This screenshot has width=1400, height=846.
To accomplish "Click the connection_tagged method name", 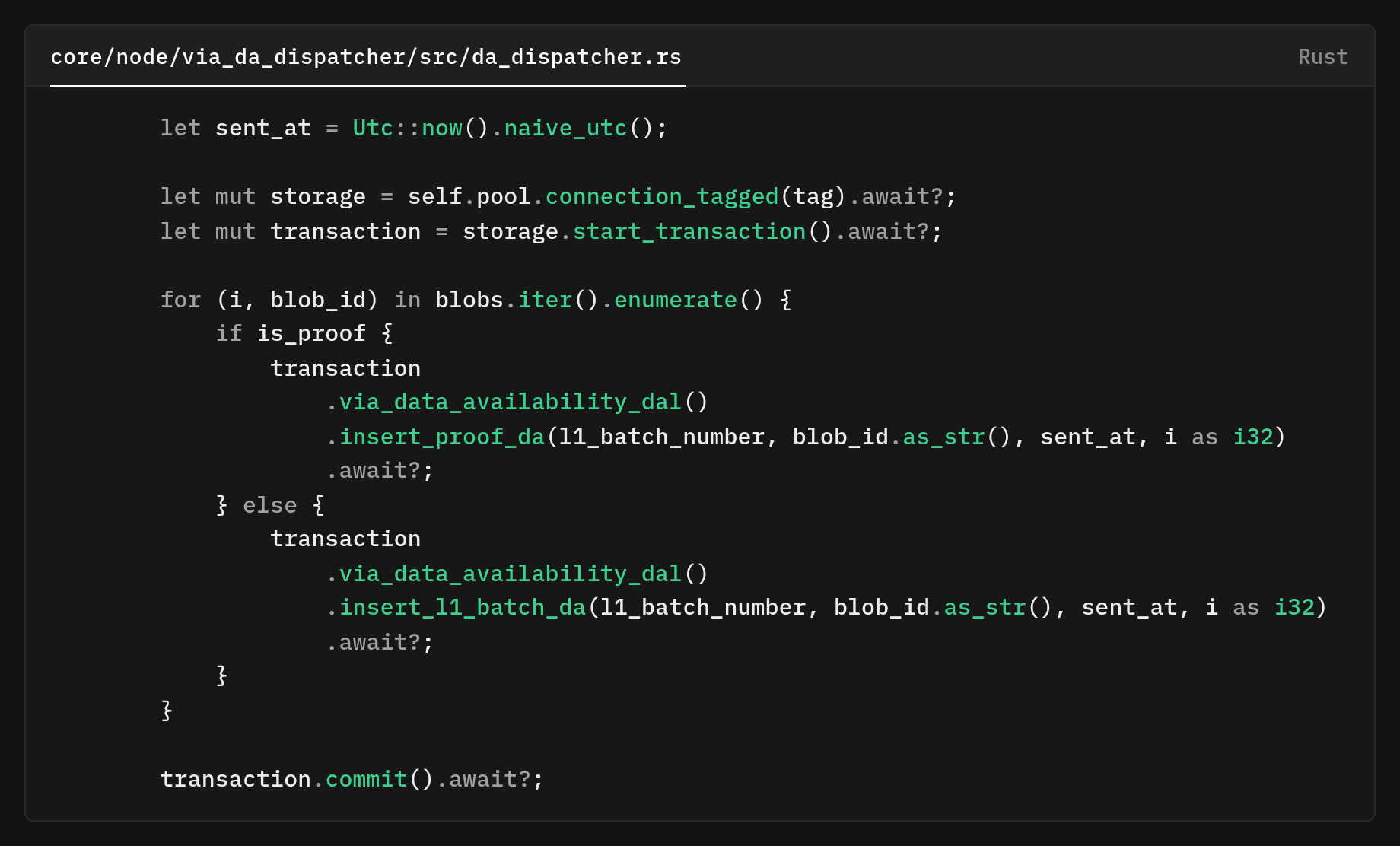I will click(661, 196).
